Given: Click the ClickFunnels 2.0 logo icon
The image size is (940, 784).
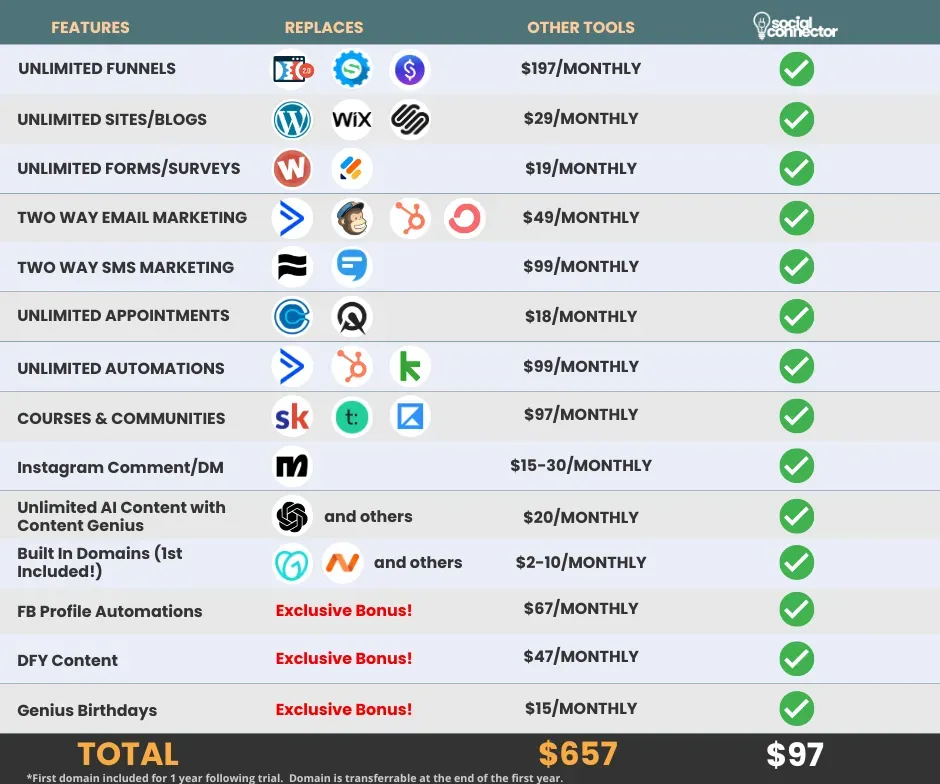Looking at the screenshot, I should (x=292, y=70).
